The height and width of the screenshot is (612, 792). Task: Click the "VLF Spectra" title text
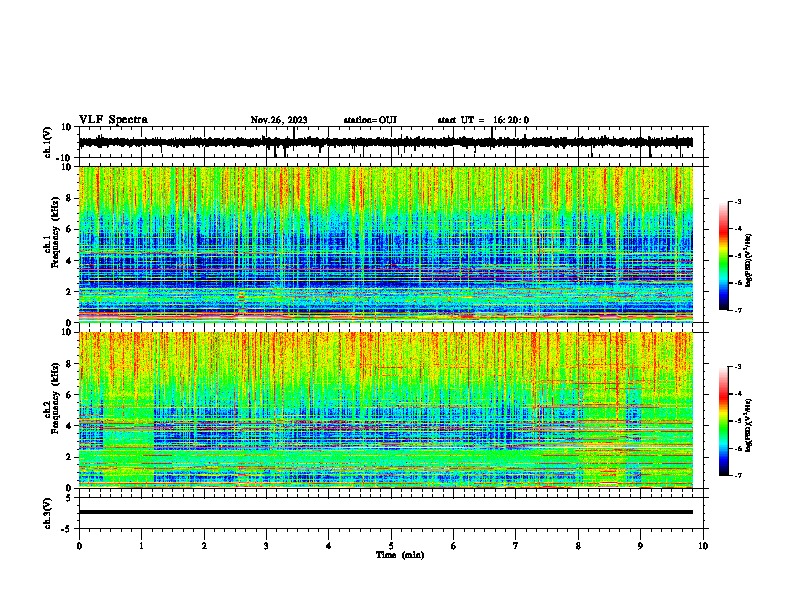(x=113, y=120)
